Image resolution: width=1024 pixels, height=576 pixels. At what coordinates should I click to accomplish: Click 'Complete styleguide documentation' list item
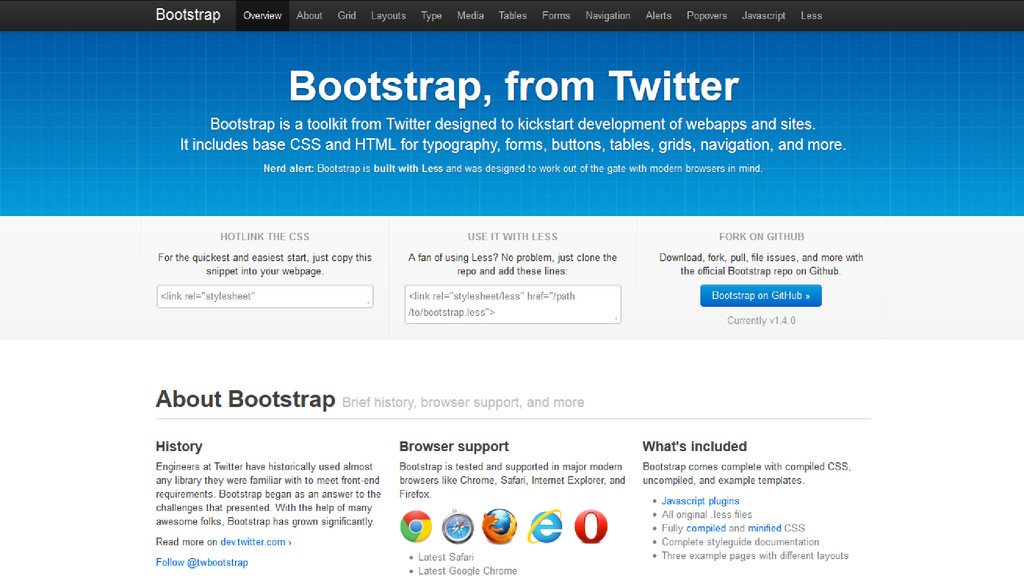click(740, 542)
